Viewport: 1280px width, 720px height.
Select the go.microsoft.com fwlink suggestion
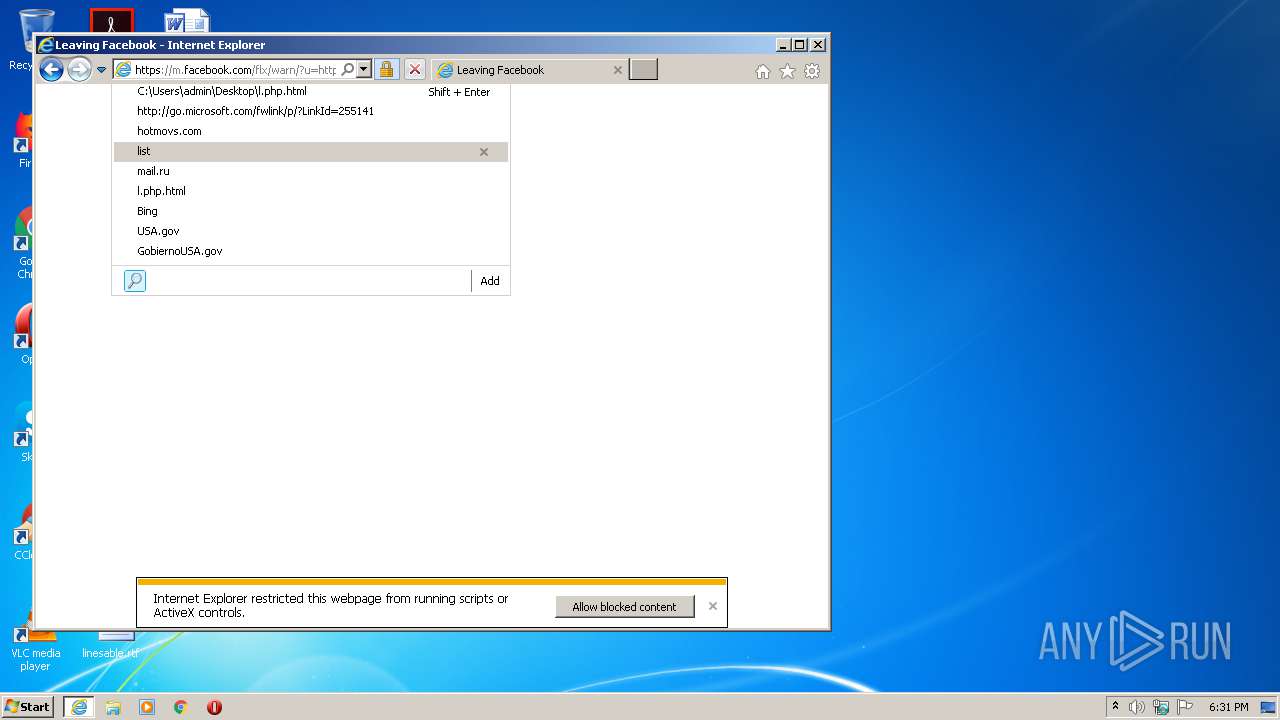pos(311,111)
